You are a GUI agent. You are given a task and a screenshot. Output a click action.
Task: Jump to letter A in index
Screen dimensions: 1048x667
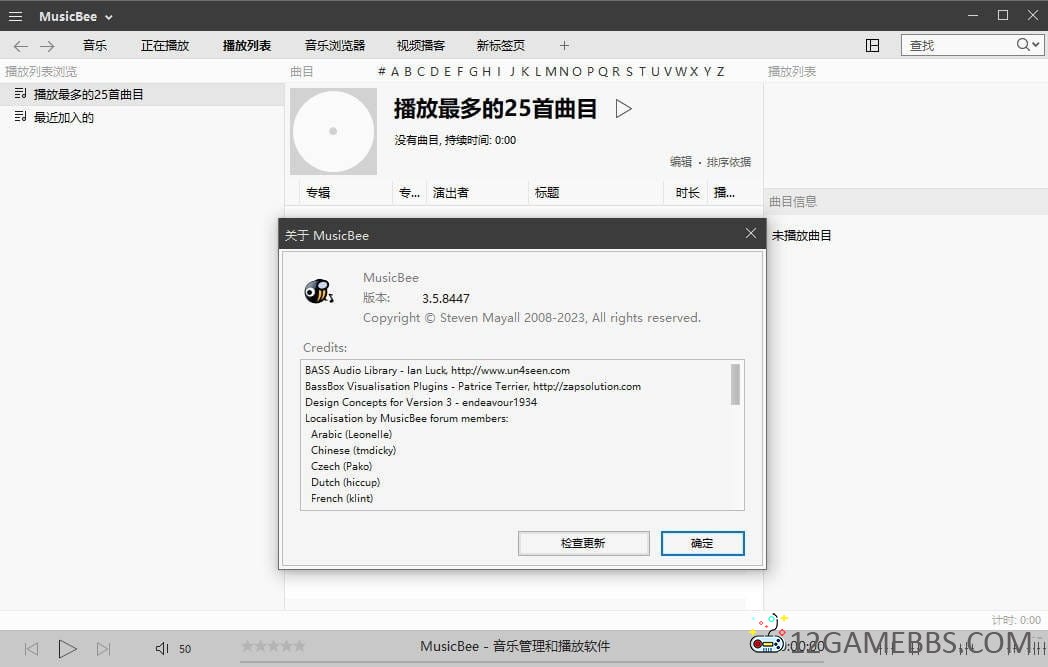click(x=395, y=72)
